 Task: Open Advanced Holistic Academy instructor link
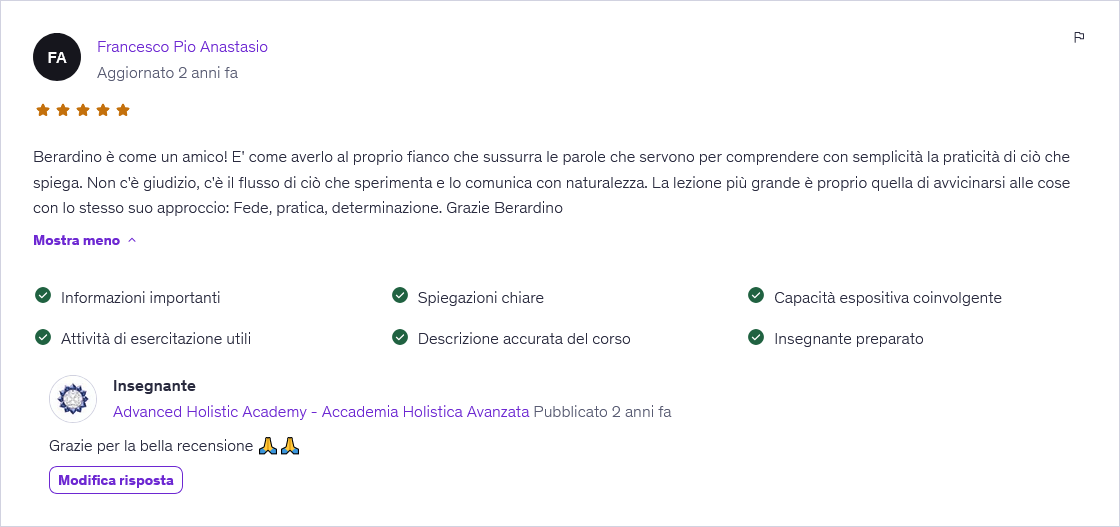(x=321, y=411)
